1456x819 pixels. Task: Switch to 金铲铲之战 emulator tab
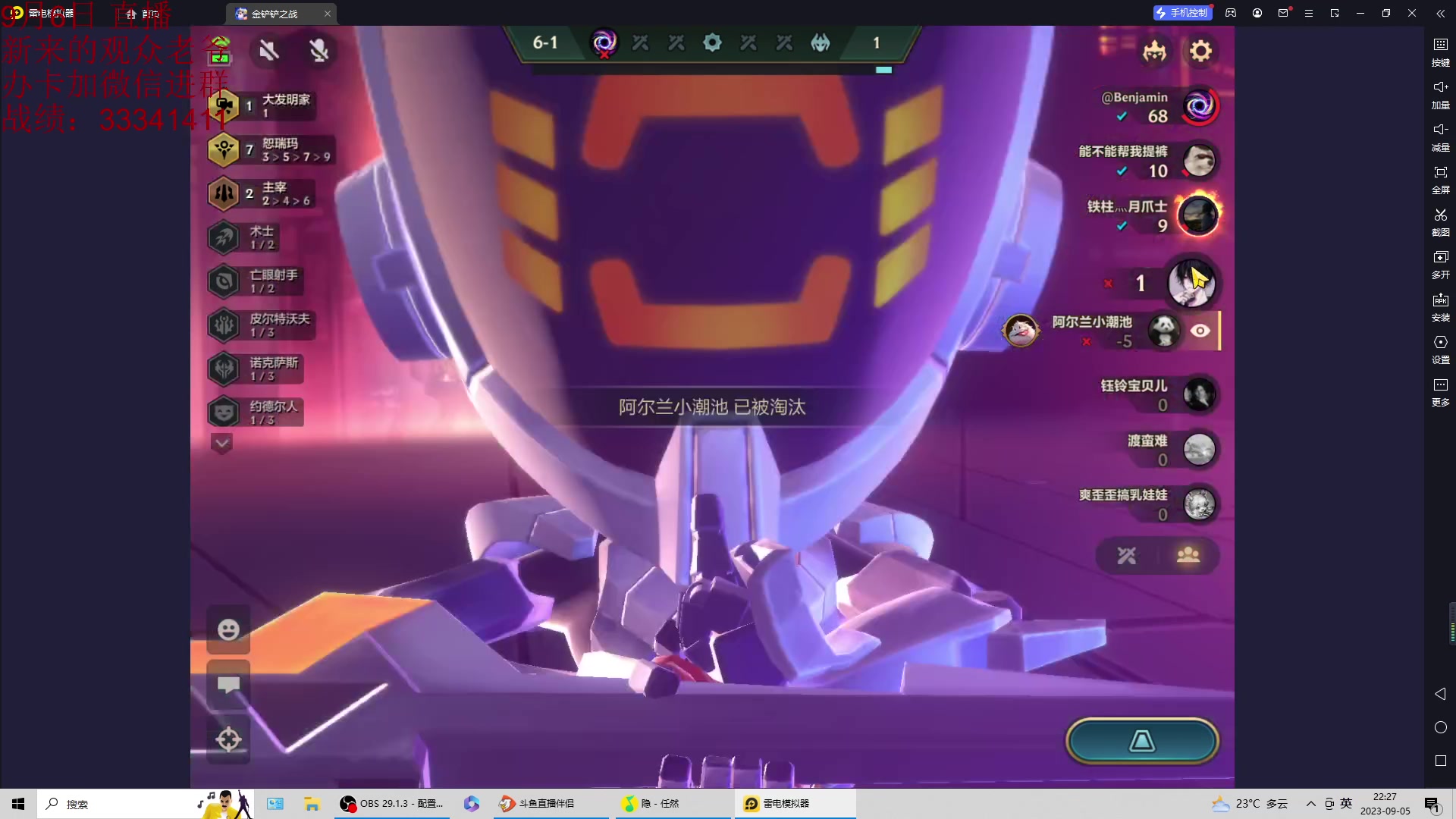pos(282,14)
